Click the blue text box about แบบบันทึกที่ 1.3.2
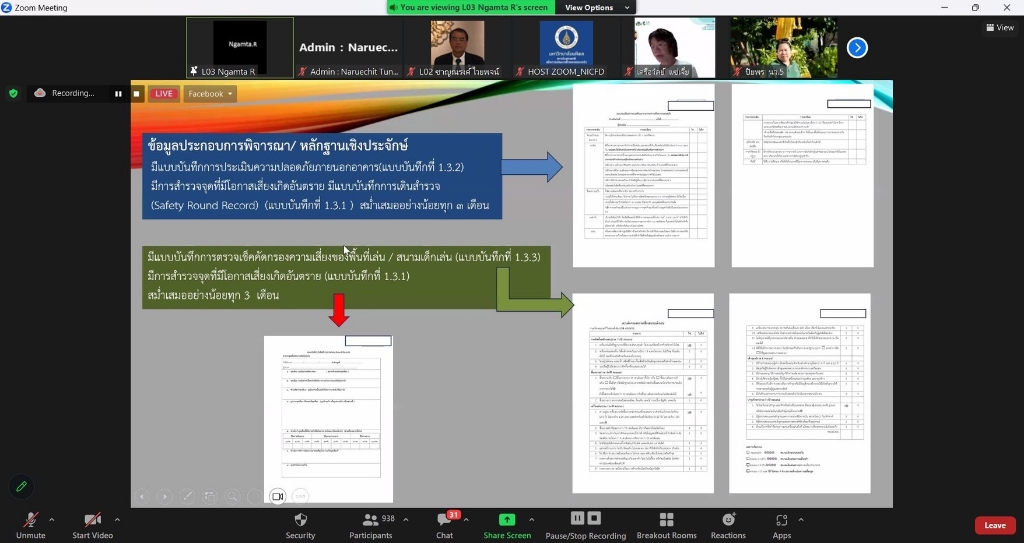The width and height of the screenshot is (1024, 543). (x=322, y=176)
